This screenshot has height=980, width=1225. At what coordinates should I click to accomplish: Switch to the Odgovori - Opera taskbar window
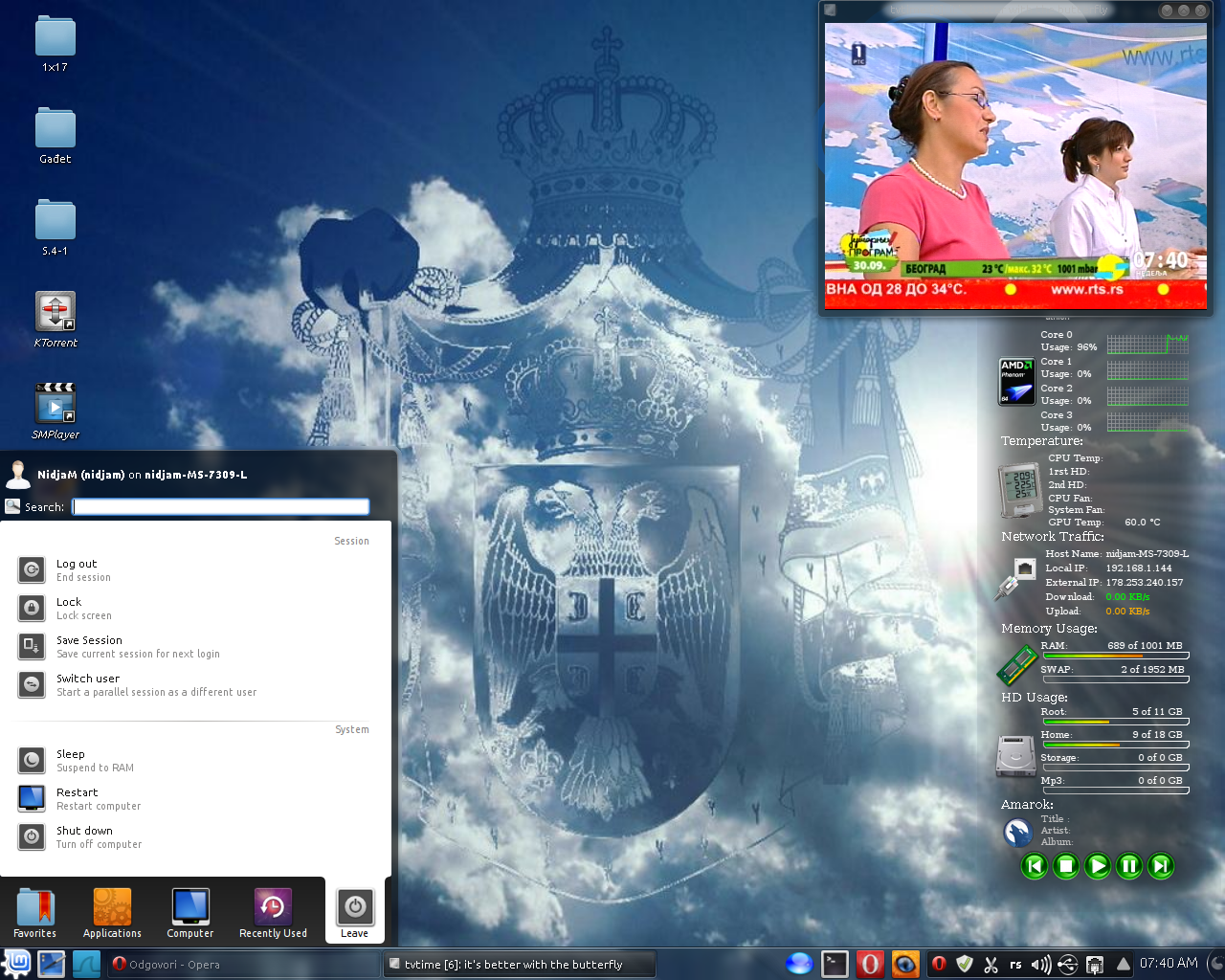point(241,965)
